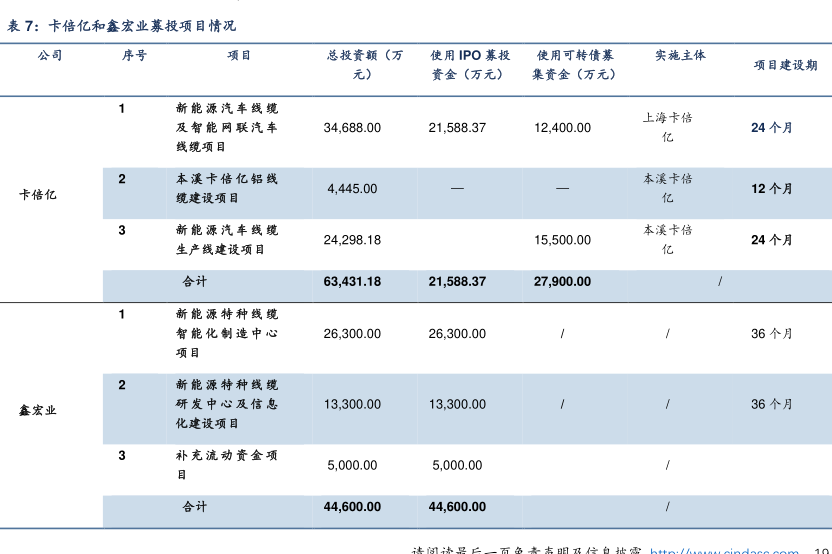
Task: Click the 总投资额（万元） column header
Action: tap(364, 65)
